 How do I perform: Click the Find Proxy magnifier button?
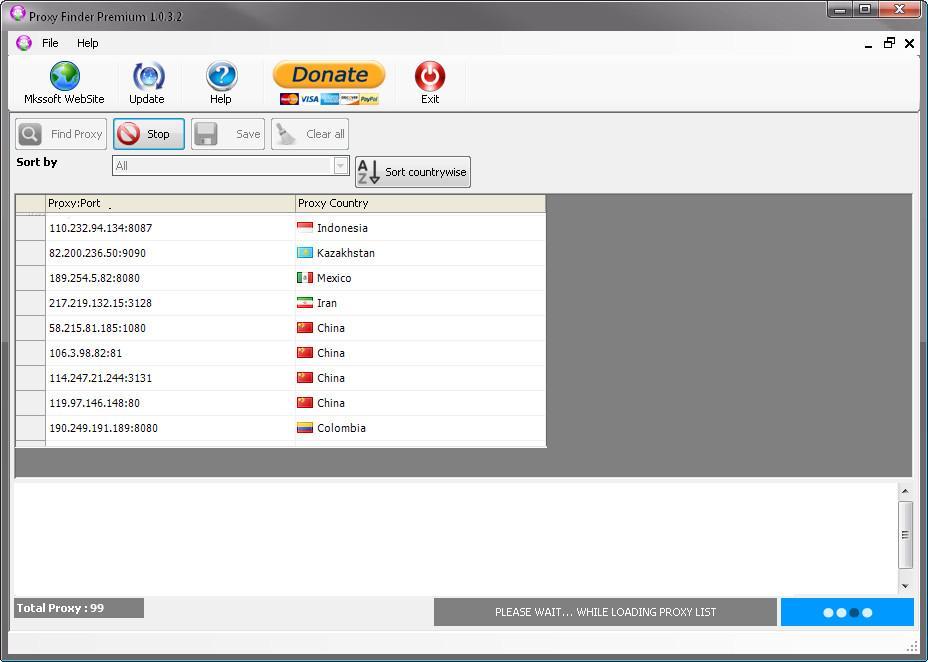point(61,134)
